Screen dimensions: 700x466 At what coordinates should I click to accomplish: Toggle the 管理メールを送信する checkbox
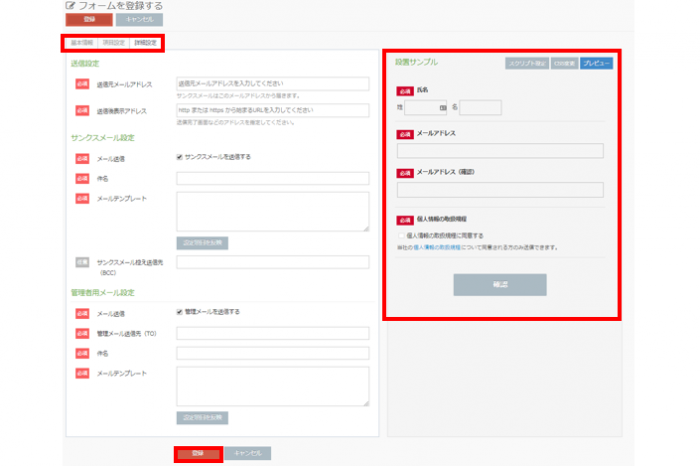click(179, 312)
